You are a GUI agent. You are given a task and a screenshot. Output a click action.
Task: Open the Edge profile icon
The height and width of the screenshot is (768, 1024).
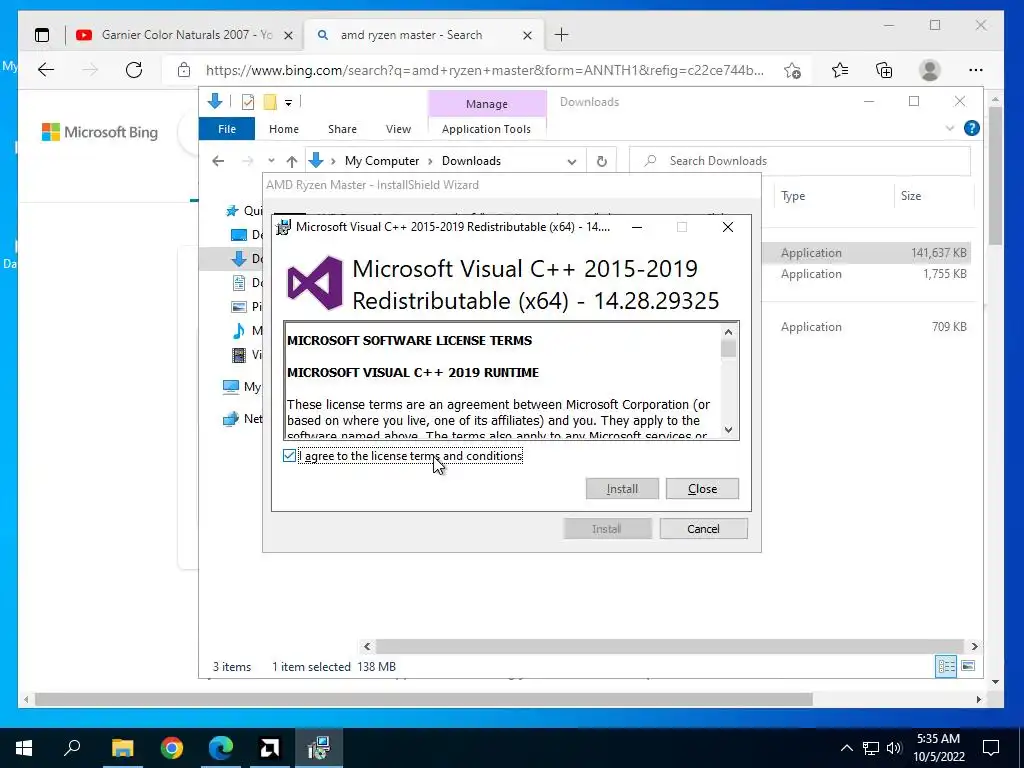(929, 70)
